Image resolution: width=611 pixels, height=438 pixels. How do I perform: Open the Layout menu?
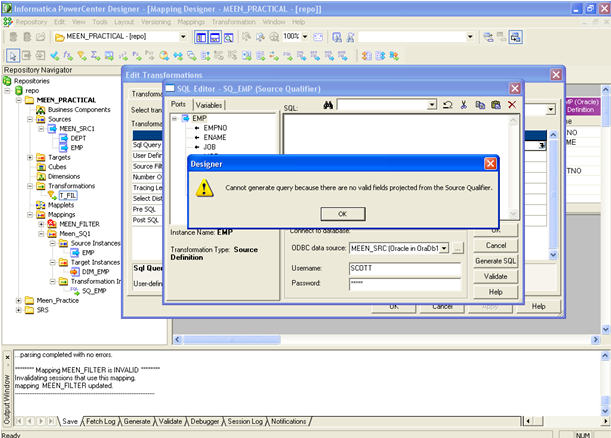(x=124, y=22)
